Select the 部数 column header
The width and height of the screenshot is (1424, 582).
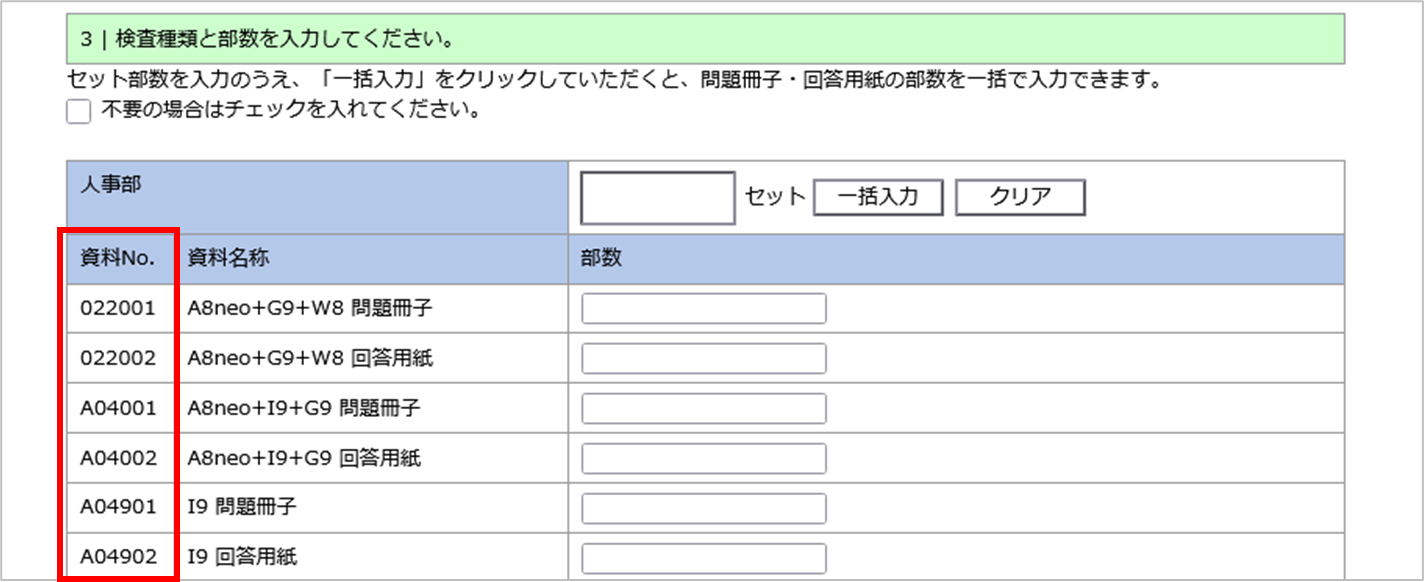(601, 259)
